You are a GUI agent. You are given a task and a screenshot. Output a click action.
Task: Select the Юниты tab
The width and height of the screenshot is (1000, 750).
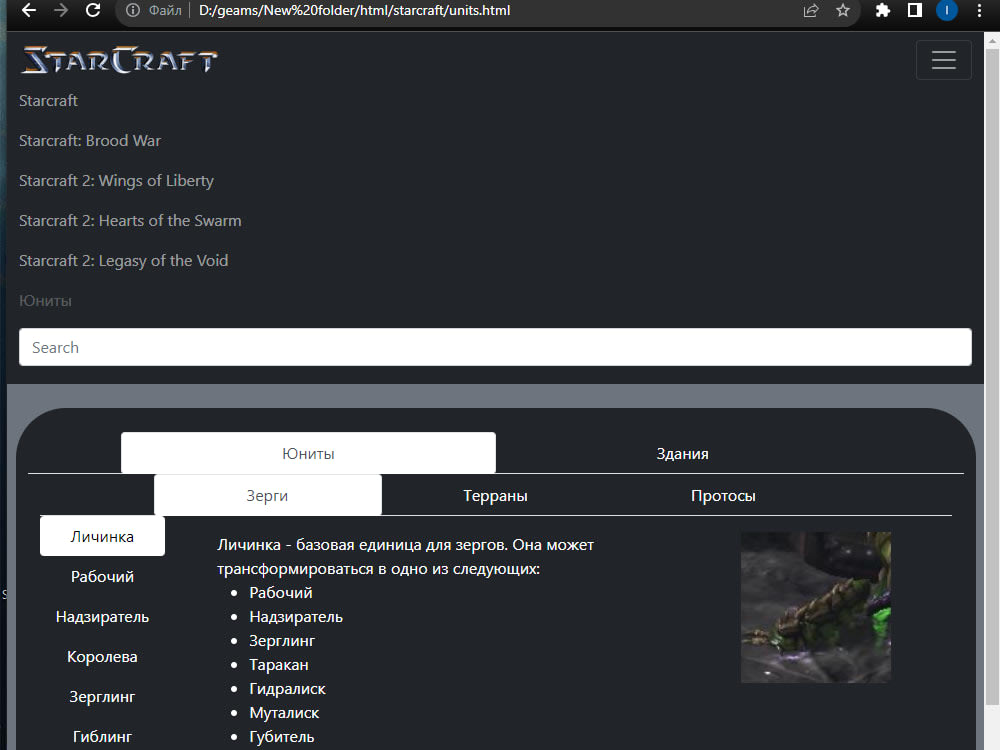(308, 453)
